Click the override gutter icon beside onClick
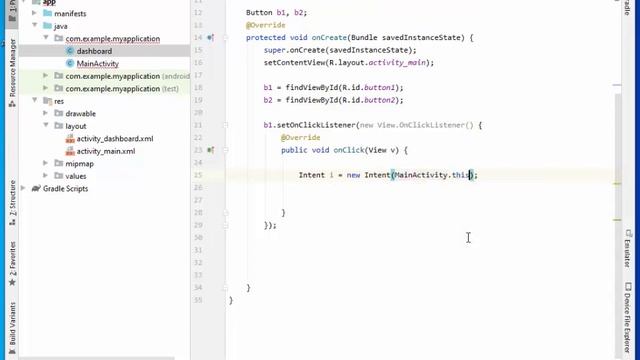The height and width of the screenshot is (360, 640). coord(211,150)
